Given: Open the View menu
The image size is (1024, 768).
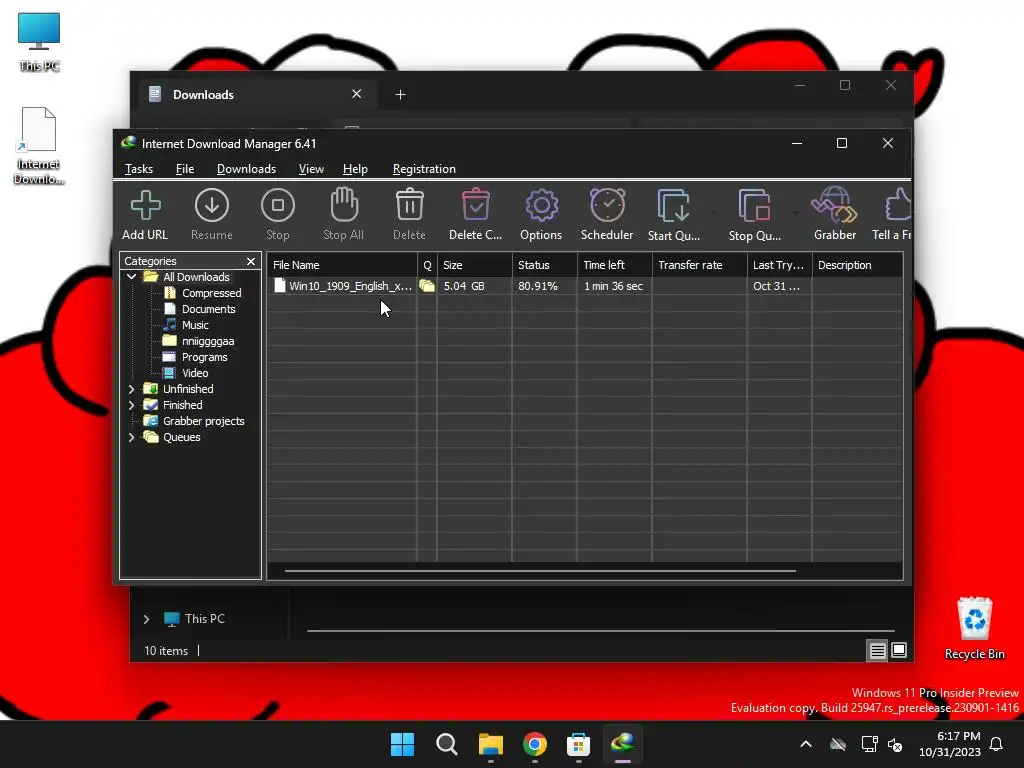Looking at the screenshot, I should (x=311, y=169).
